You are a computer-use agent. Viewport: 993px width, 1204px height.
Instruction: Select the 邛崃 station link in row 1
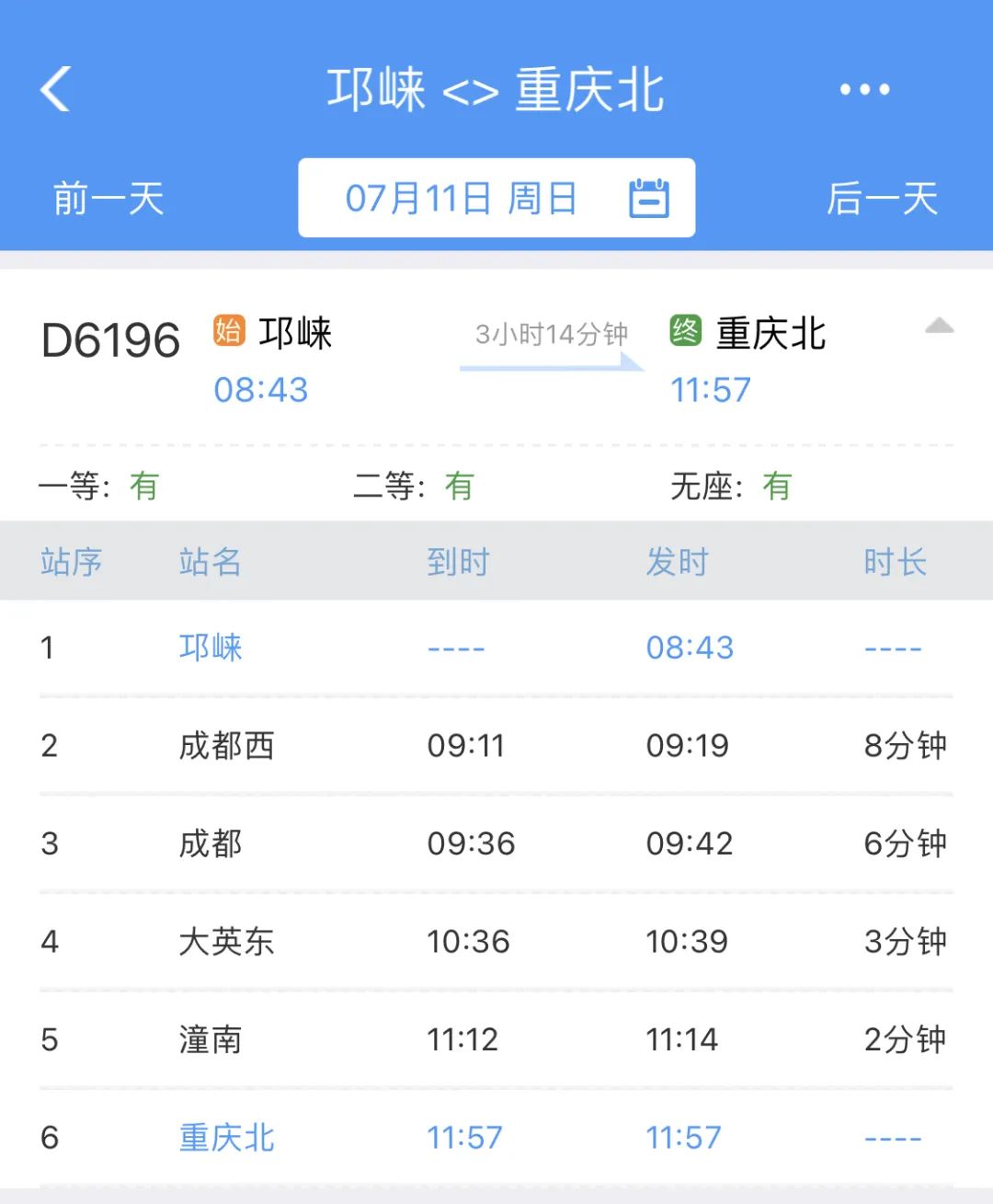tap(211, 648)
